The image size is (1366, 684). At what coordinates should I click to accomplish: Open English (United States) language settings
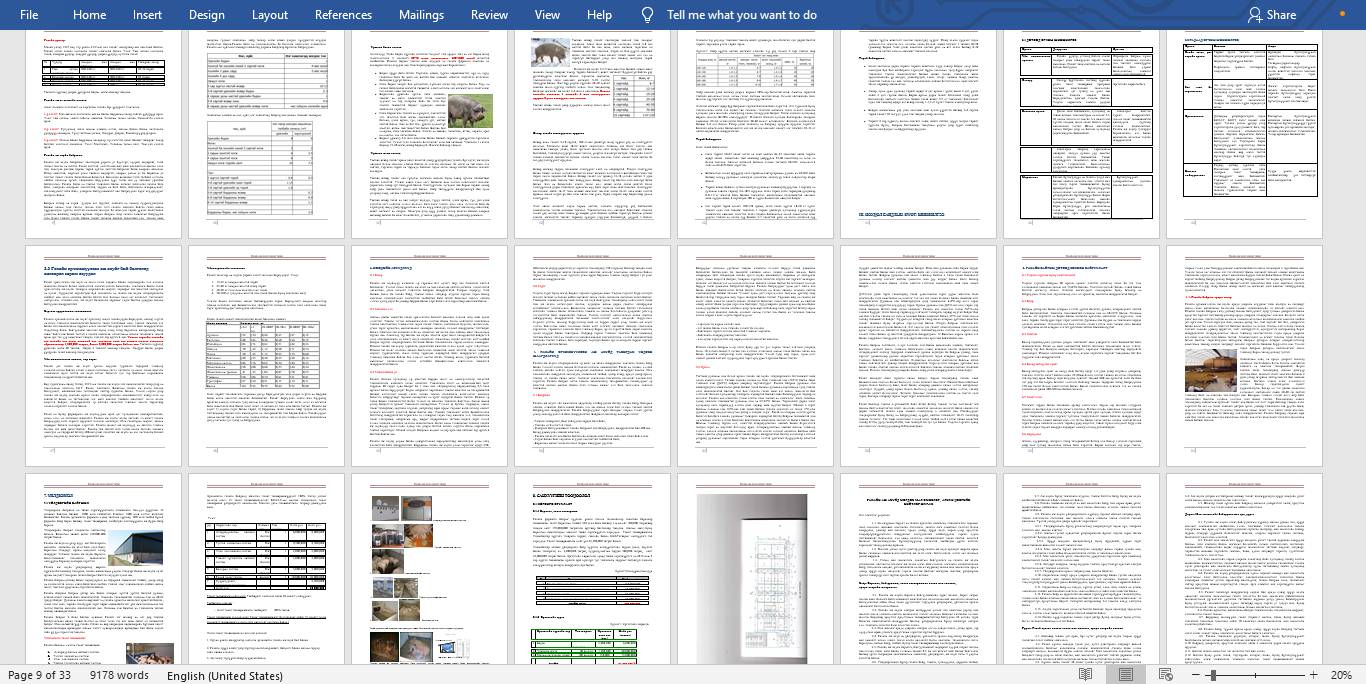pos(225,675)
